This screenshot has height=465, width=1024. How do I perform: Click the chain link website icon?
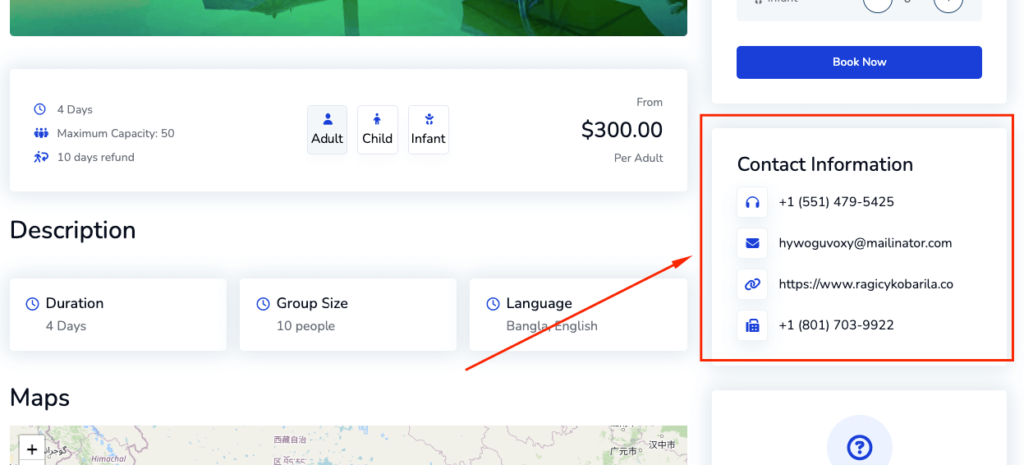[x=752, y=285]
